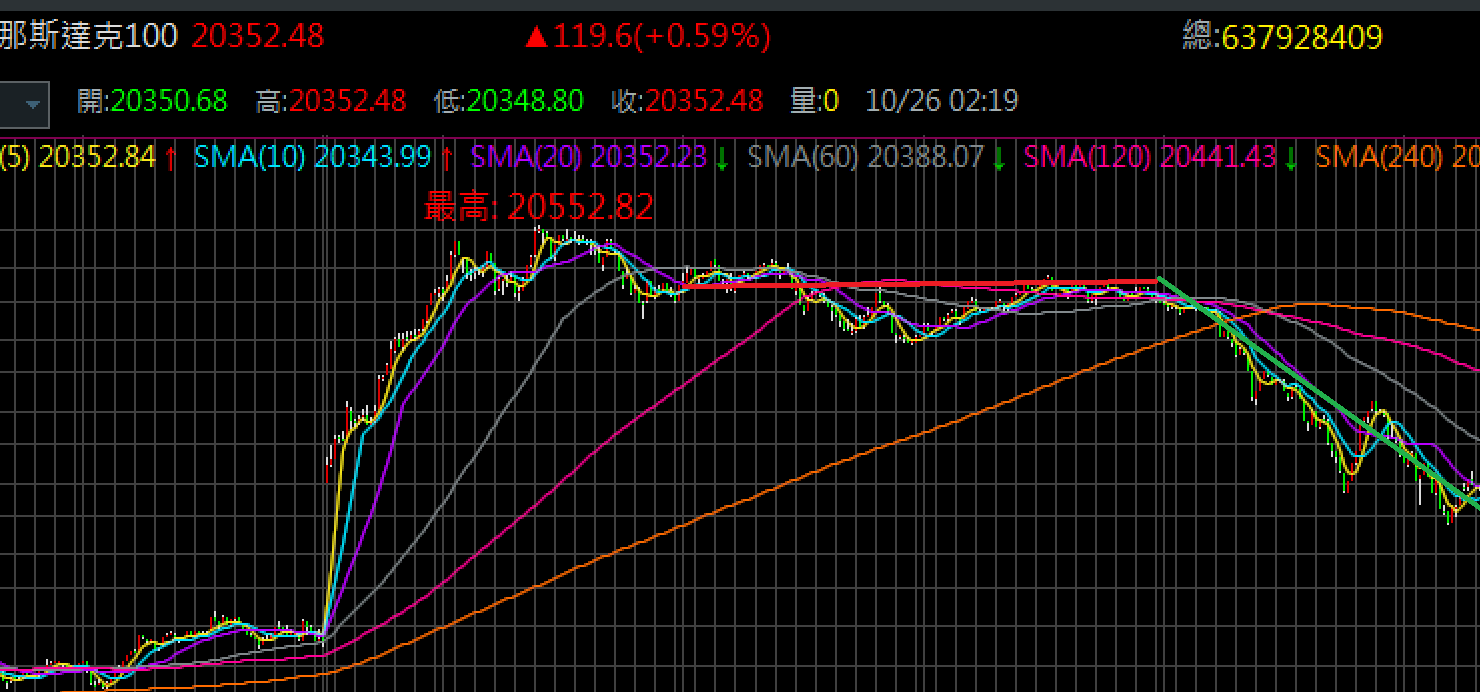Click the 10/26 02:19 timestamp
Screen dimensions: 1480x692
(x=941, y=101)
